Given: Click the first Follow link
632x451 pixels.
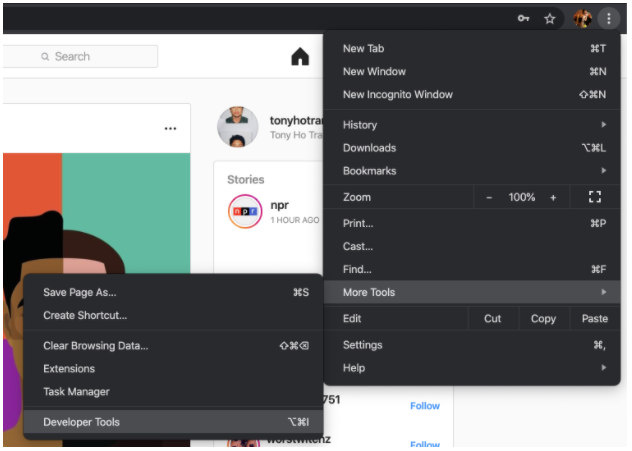Looking at the screenshot, I should tap(424, 406).
